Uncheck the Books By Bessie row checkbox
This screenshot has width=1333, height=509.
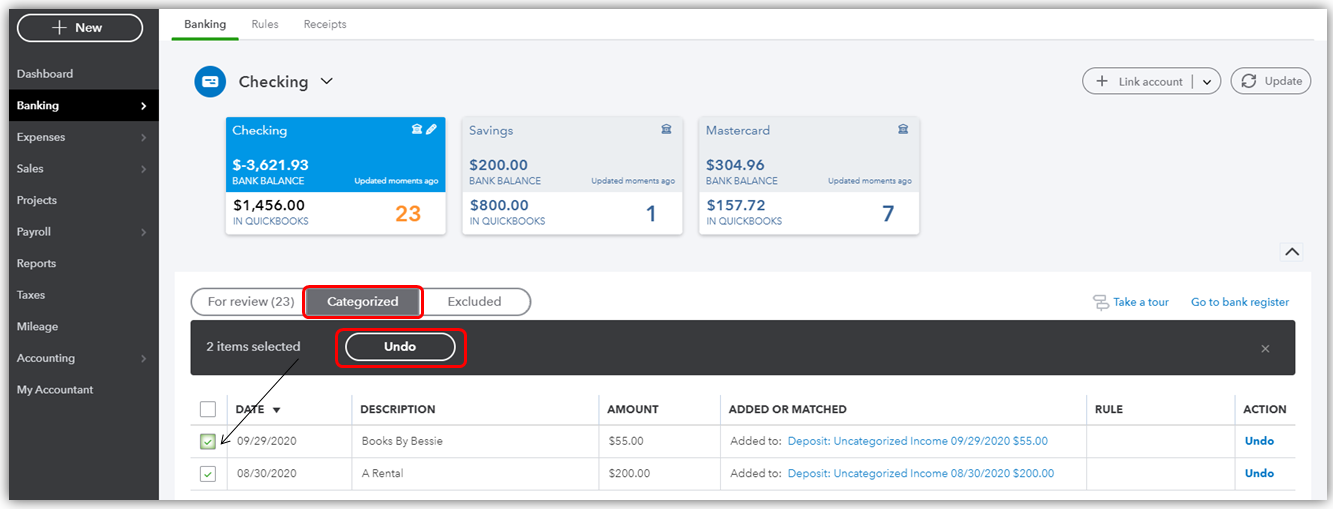208,441
